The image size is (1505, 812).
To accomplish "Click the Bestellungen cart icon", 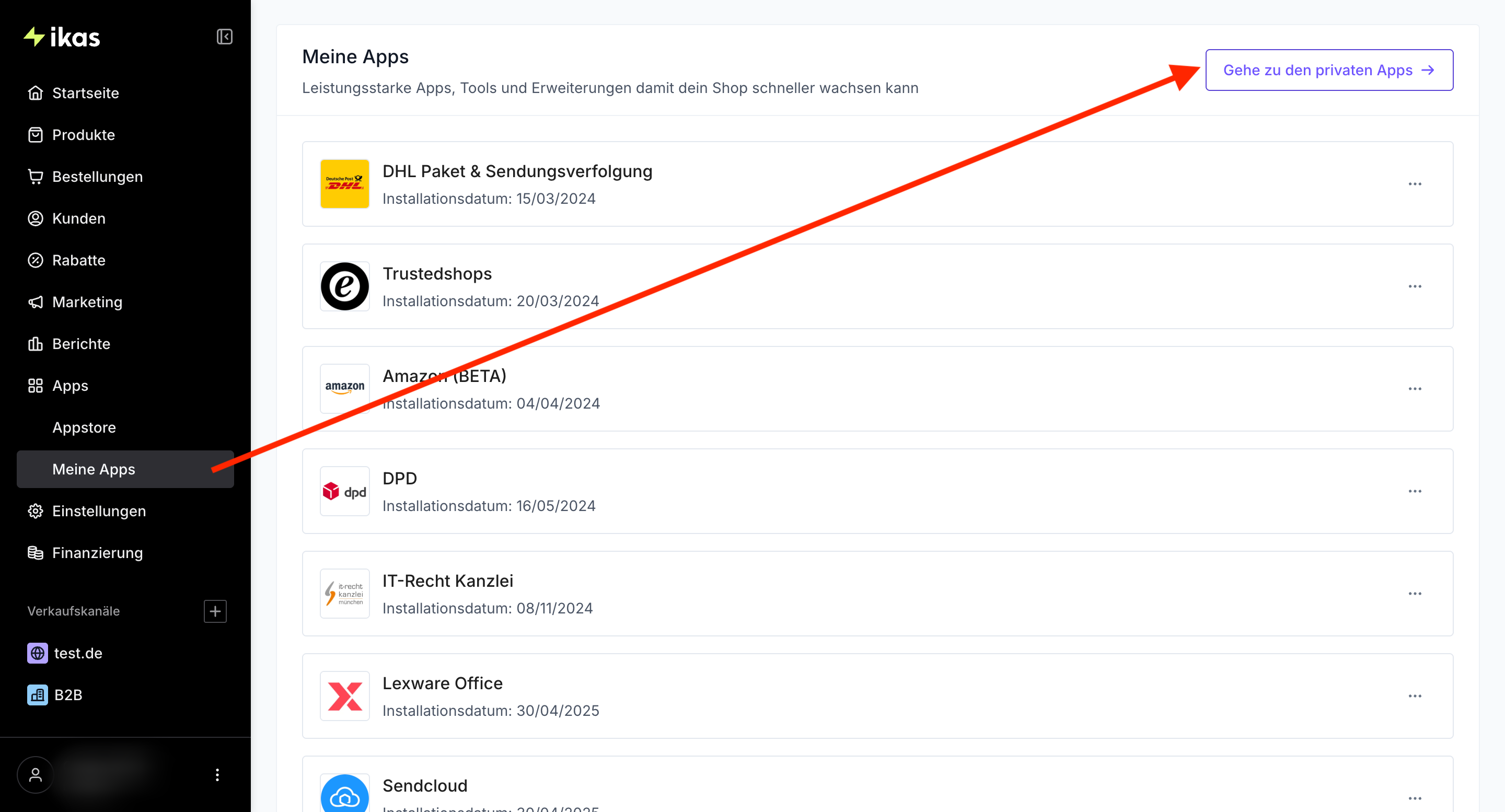I will (x=36, y=177).
